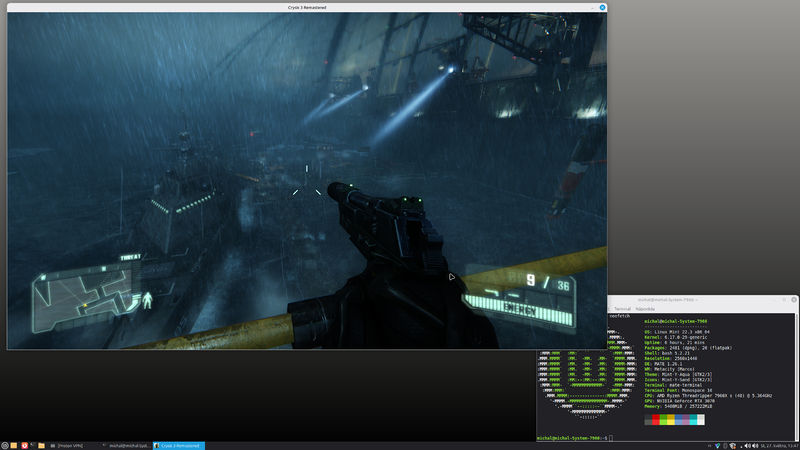The width and height of the screenshot is (800, 450).
Task: Click the OS: Linux Mint line in neofetch
Action: click(677, 332)
